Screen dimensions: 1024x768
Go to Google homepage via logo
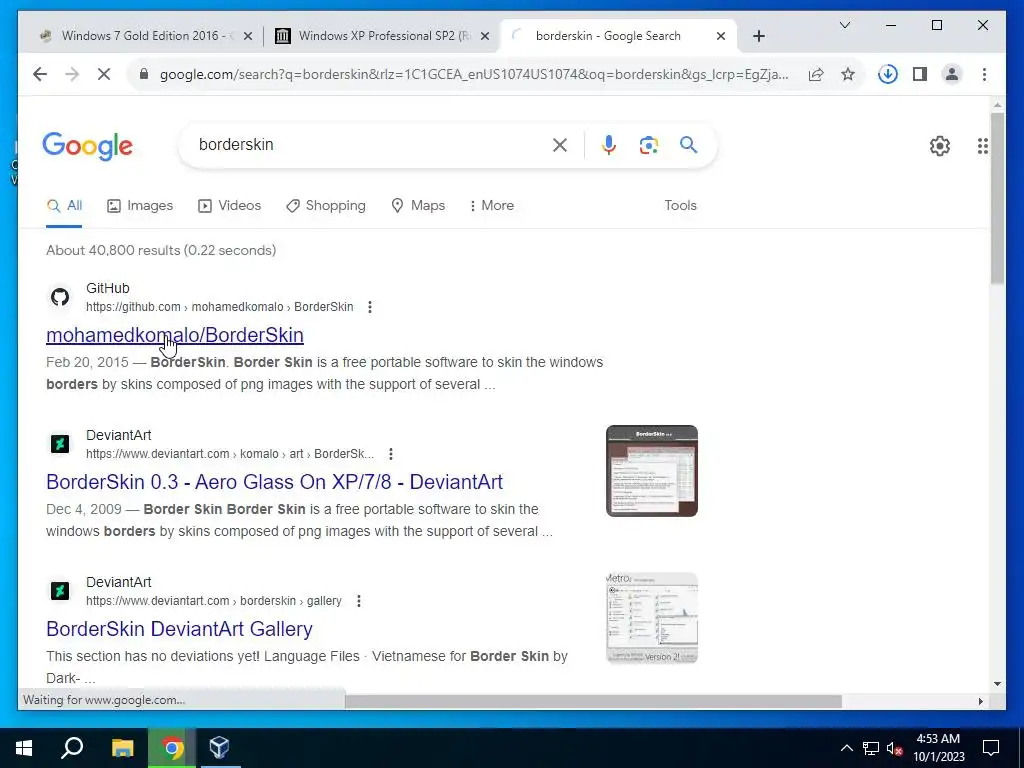coord(88,146)
